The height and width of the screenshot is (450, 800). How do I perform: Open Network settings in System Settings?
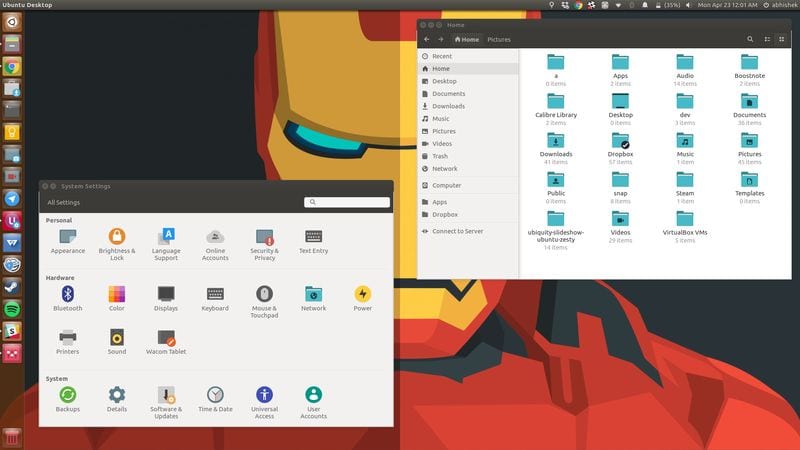point(314,298)
